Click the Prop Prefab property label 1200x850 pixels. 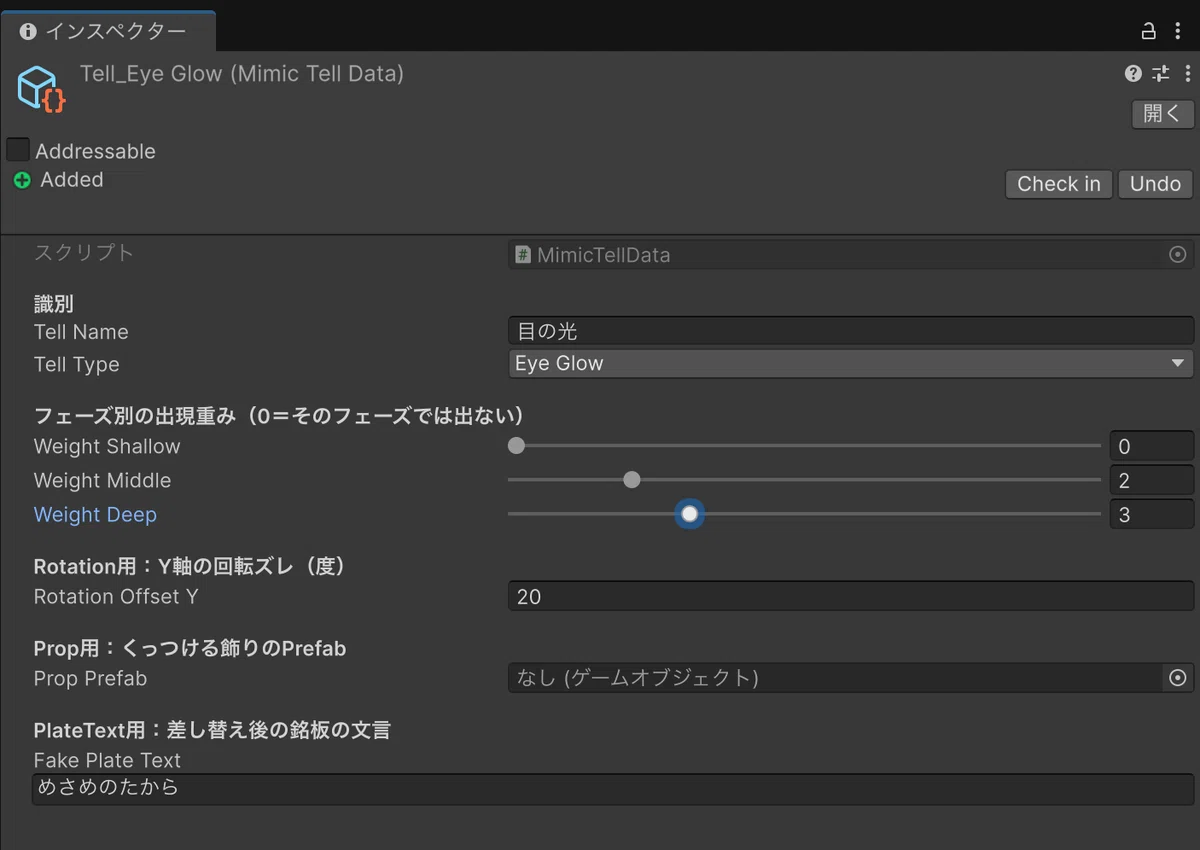[90, 679]
